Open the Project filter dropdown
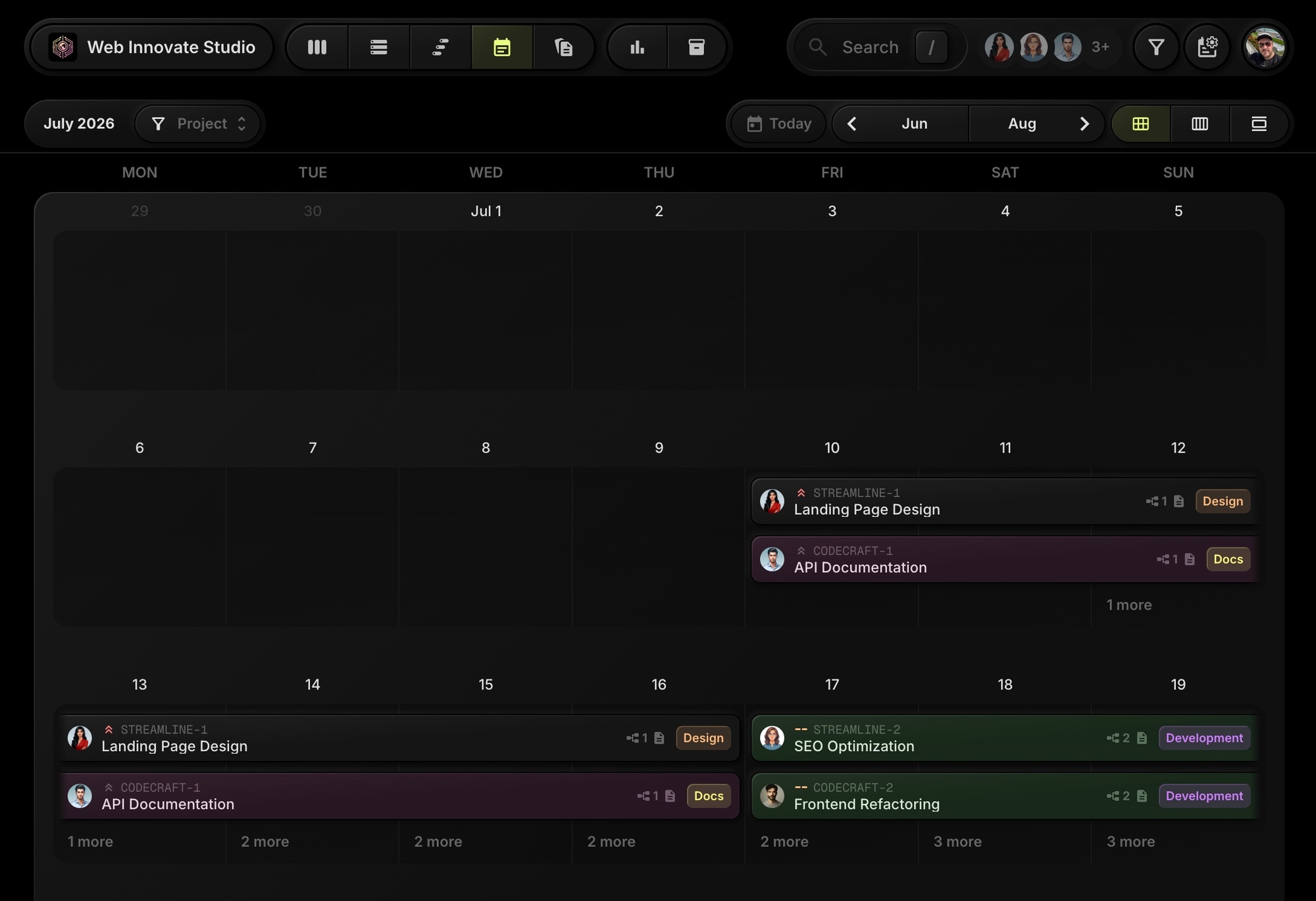The height and width of the screenshot is (901, 1316). pos(198,124)
